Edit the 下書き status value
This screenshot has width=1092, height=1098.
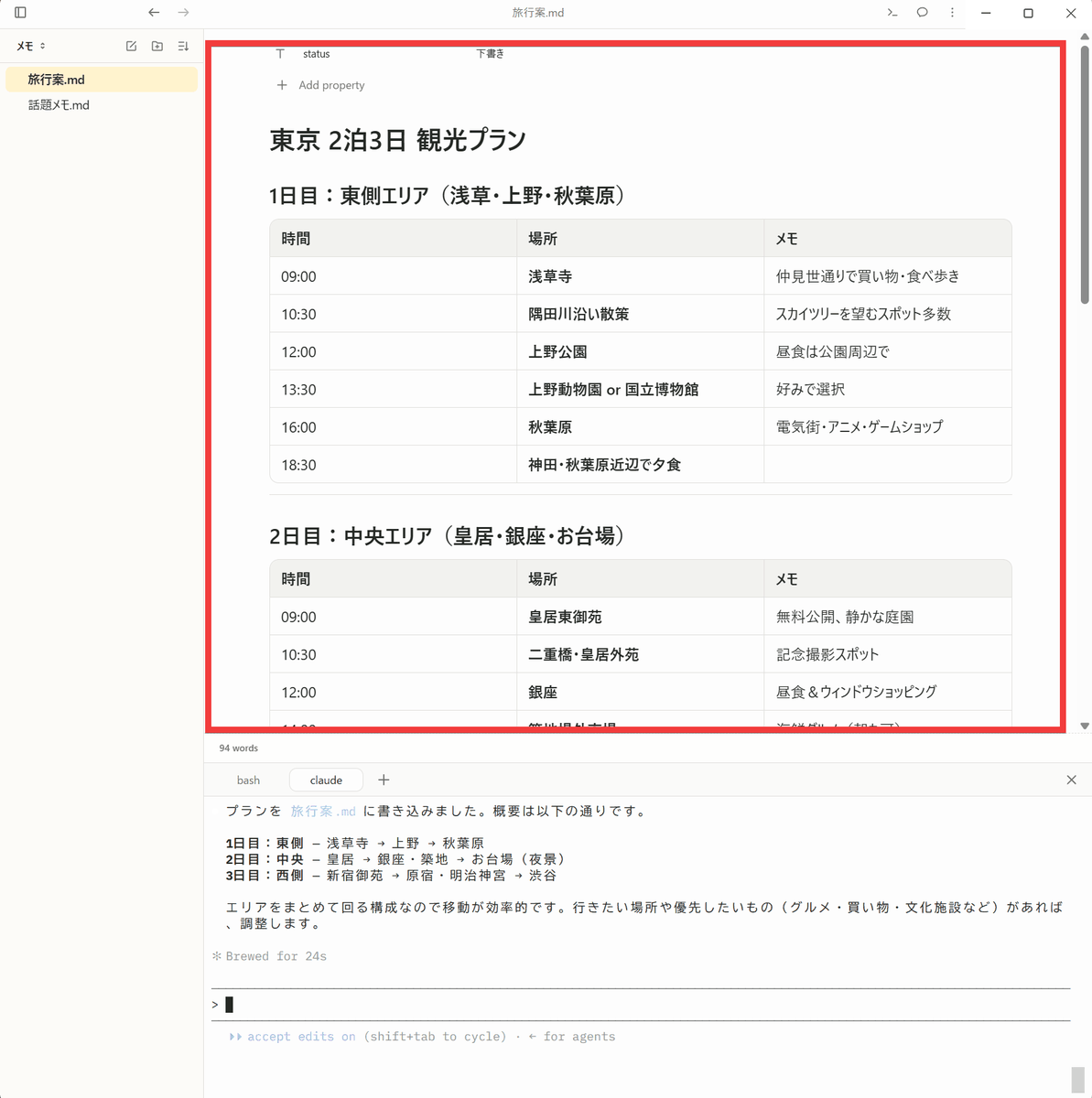coord(491,54)
